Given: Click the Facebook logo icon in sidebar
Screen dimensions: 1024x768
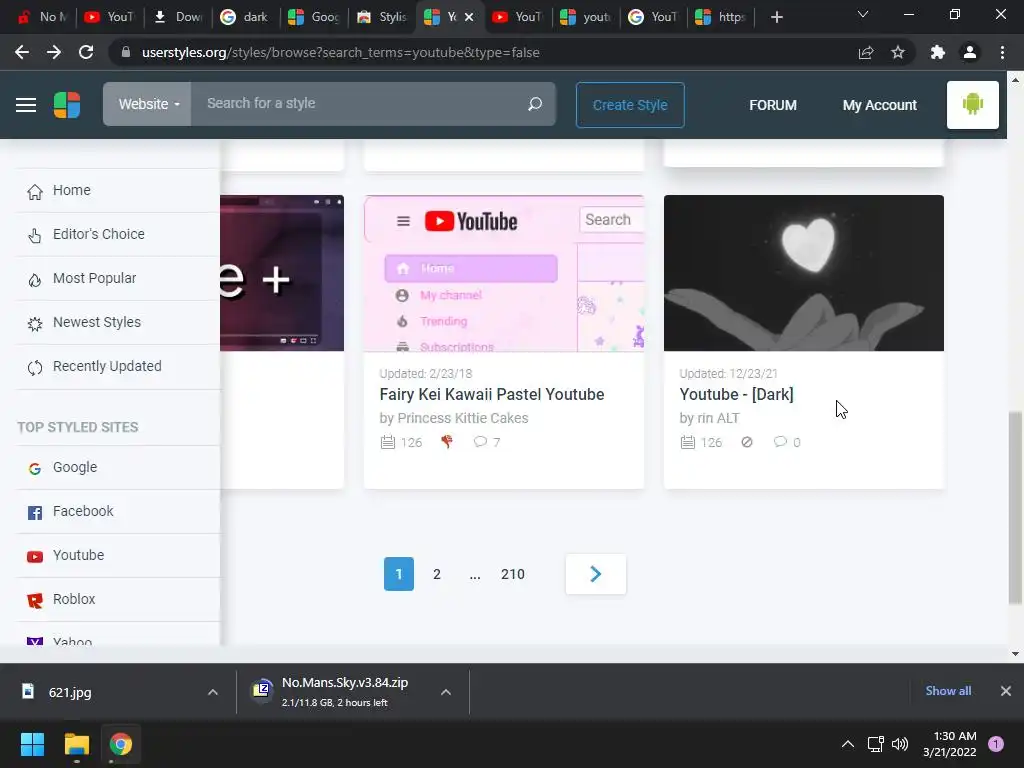Looking at the screenshot, I should 35,512.
